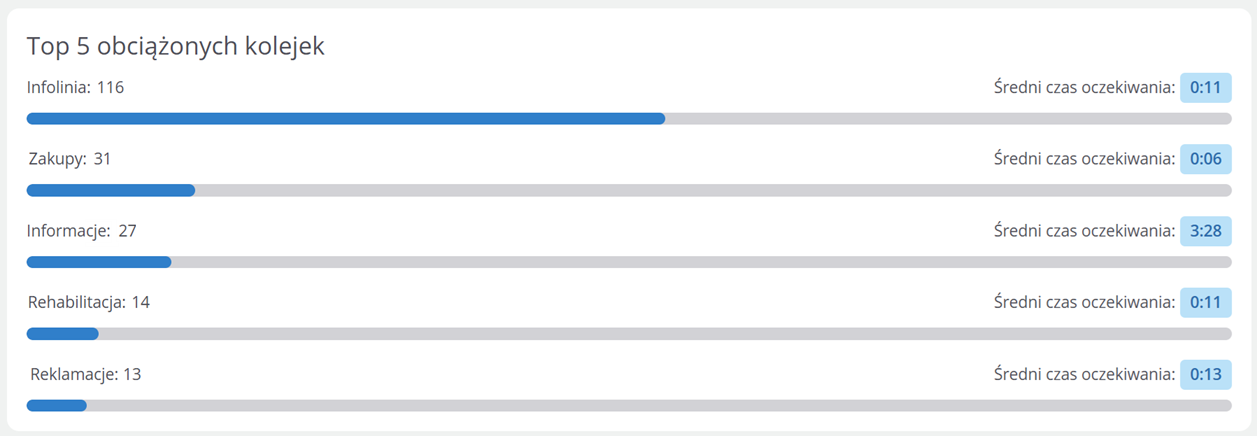
Task: Select the Reklamacje queue label
Action: pos(74,375)
